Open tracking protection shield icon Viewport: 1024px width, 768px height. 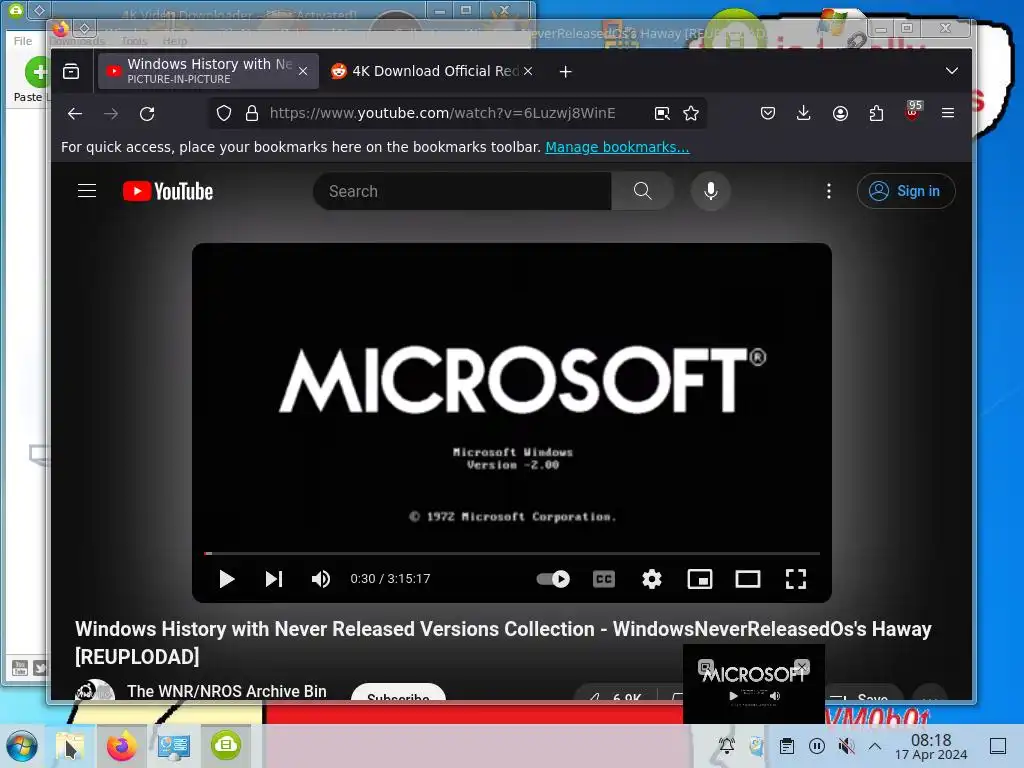(x=224, y=114)
